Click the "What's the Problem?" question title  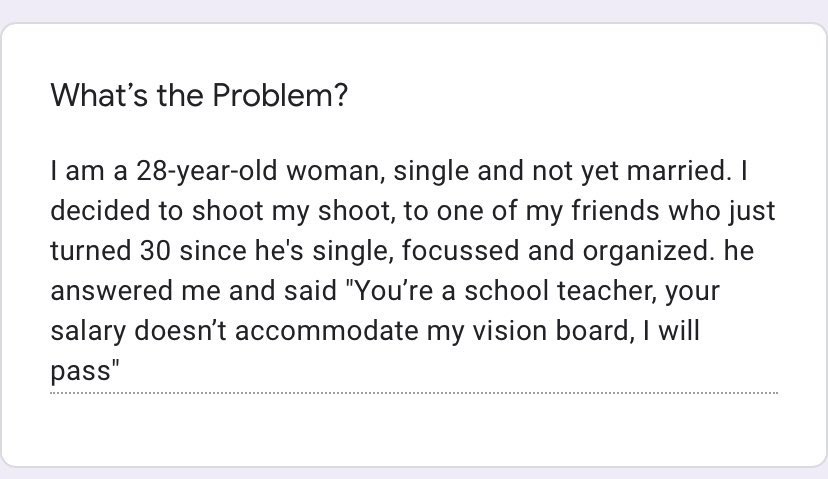[x=199, y=96]
